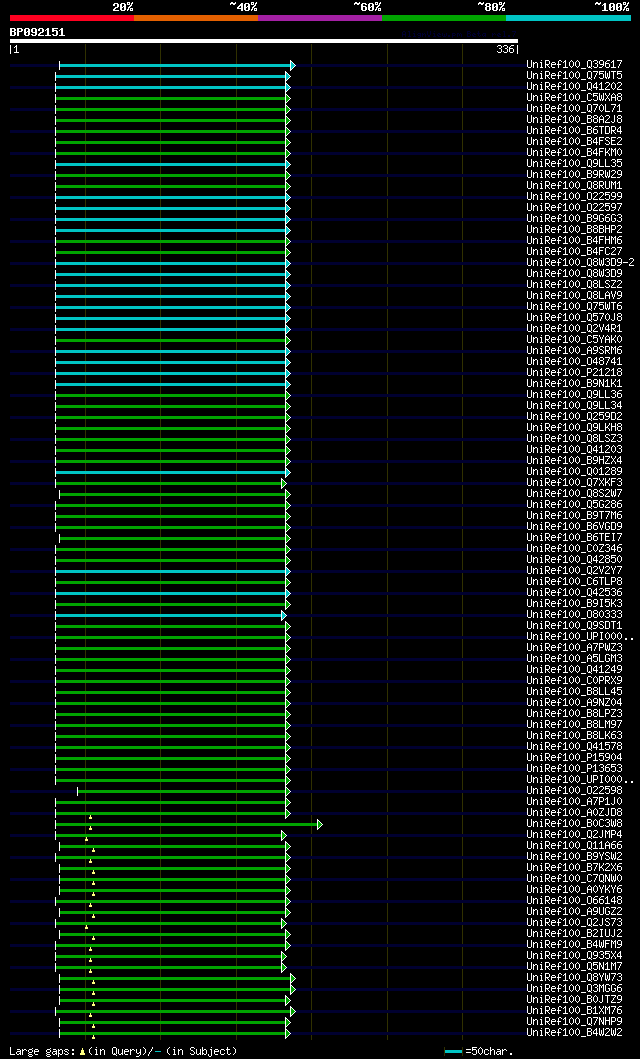640x1059 pixels.
Task: Click the red 20% identity legend segment
Action: (x=72, y=18)
